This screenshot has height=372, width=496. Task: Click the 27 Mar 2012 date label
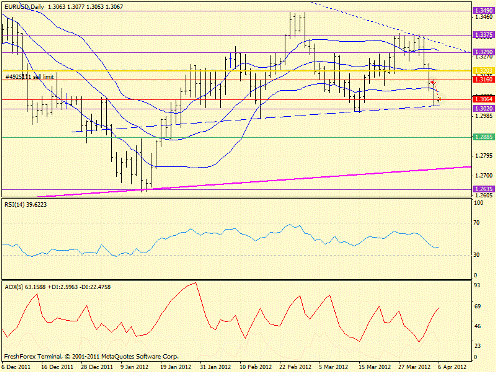point(414,367)
